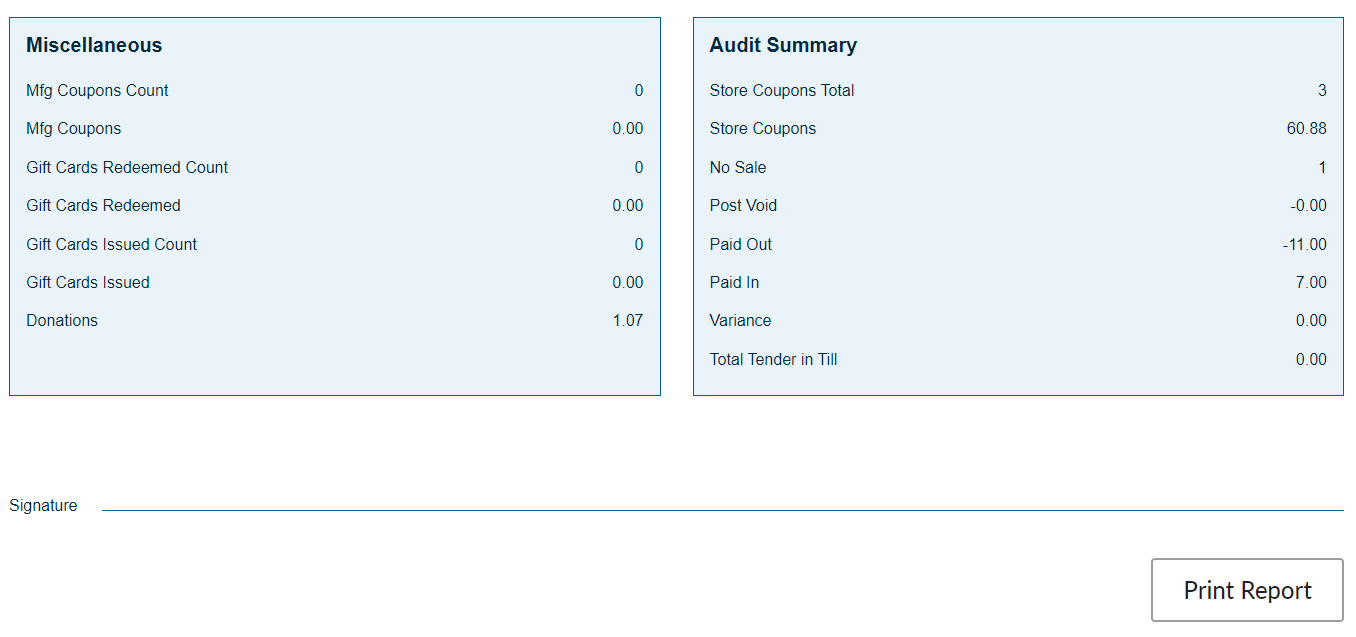Click the Print Report button

pos(1247,590)
